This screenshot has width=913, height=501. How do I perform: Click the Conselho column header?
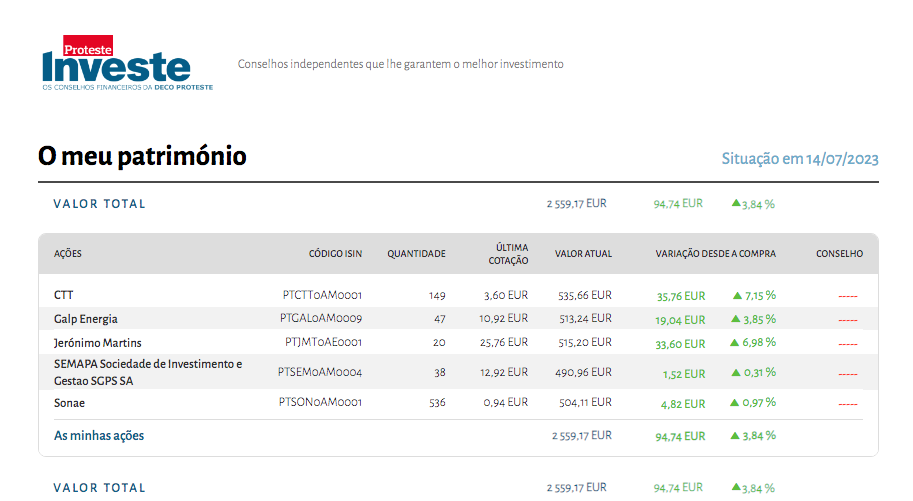tap(839, 254)
